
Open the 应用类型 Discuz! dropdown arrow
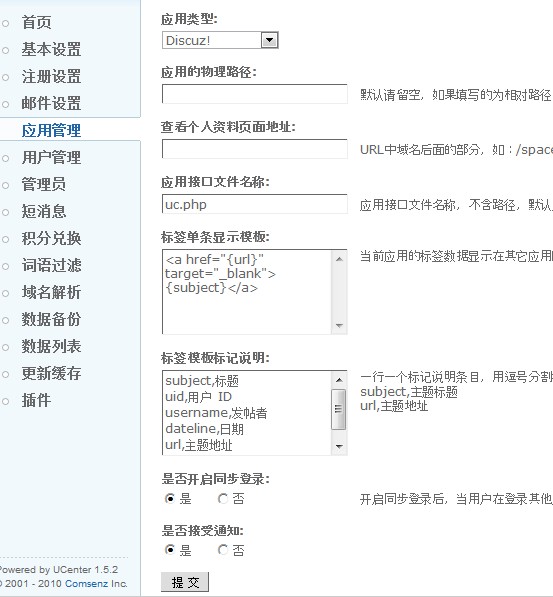coord(270,40)
